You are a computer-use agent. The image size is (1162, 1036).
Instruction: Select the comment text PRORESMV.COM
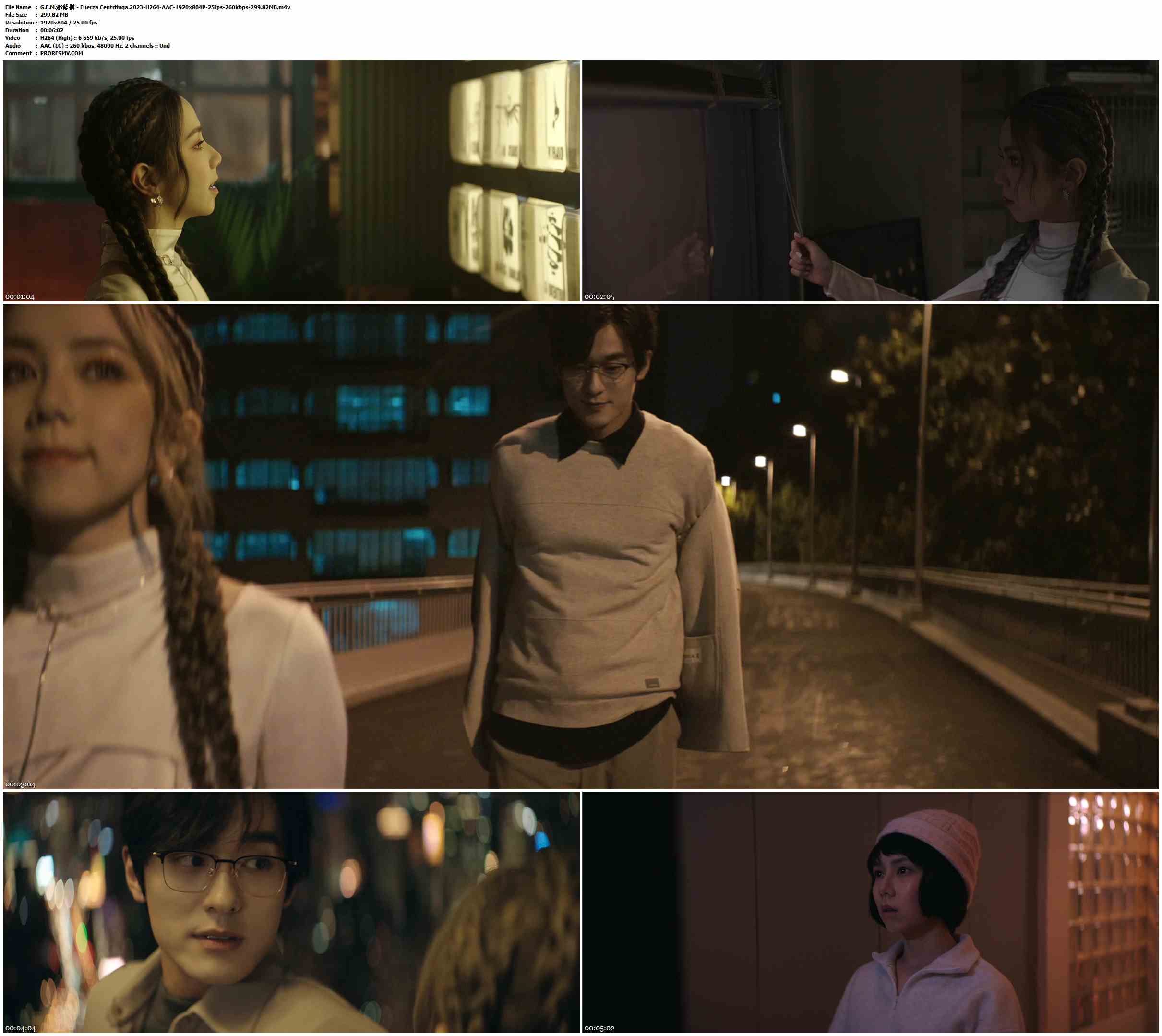61,53
